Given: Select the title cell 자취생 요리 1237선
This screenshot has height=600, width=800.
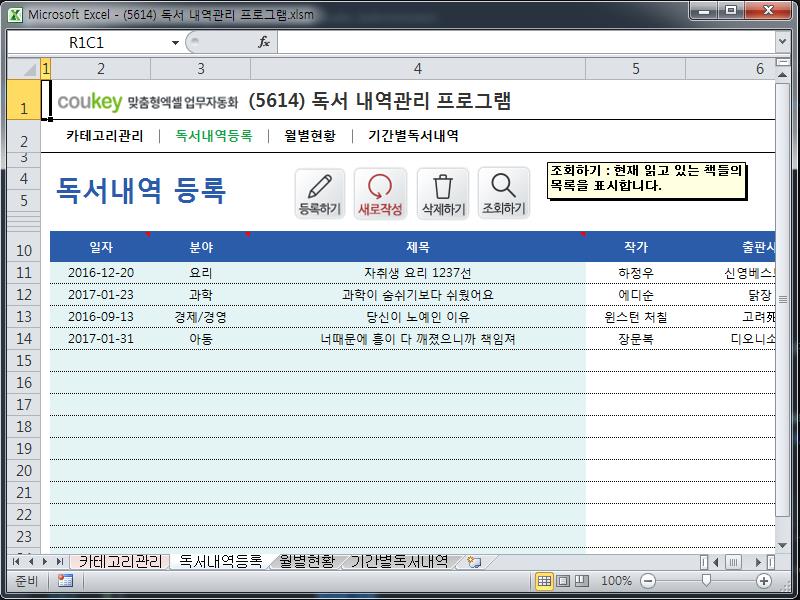Looking at the screenshot, I should click(418, 273).
